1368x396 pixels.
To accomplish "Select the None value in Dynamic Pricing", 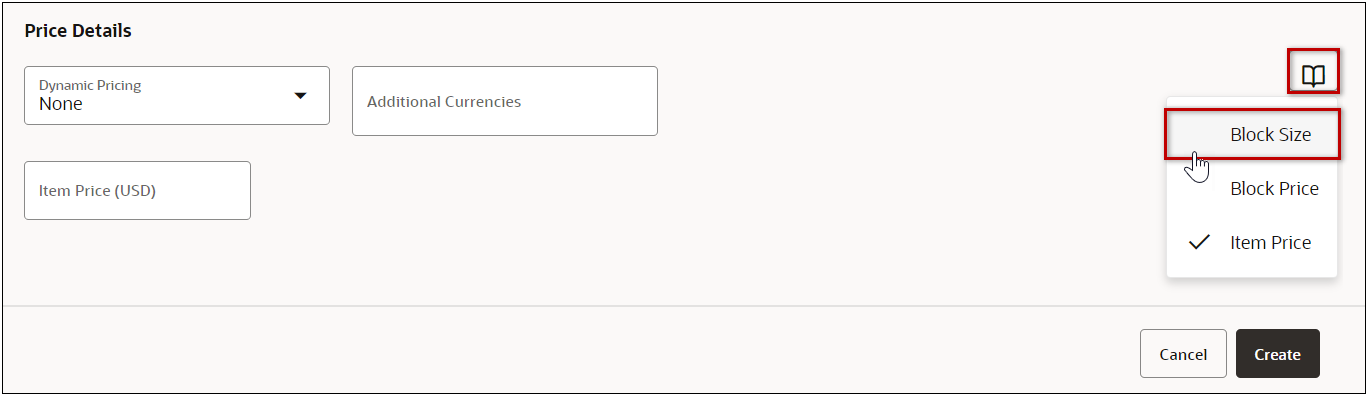I will tap(61, 104).
